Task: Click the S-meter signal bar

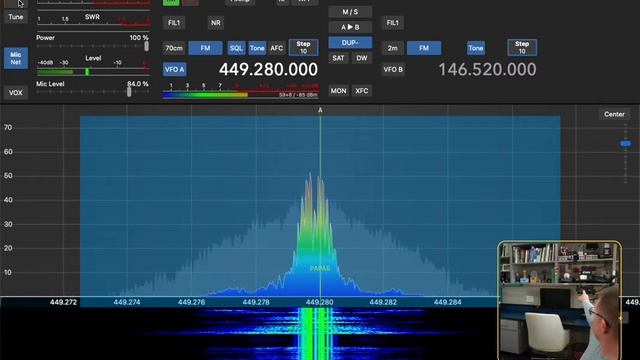Action: 241,95
